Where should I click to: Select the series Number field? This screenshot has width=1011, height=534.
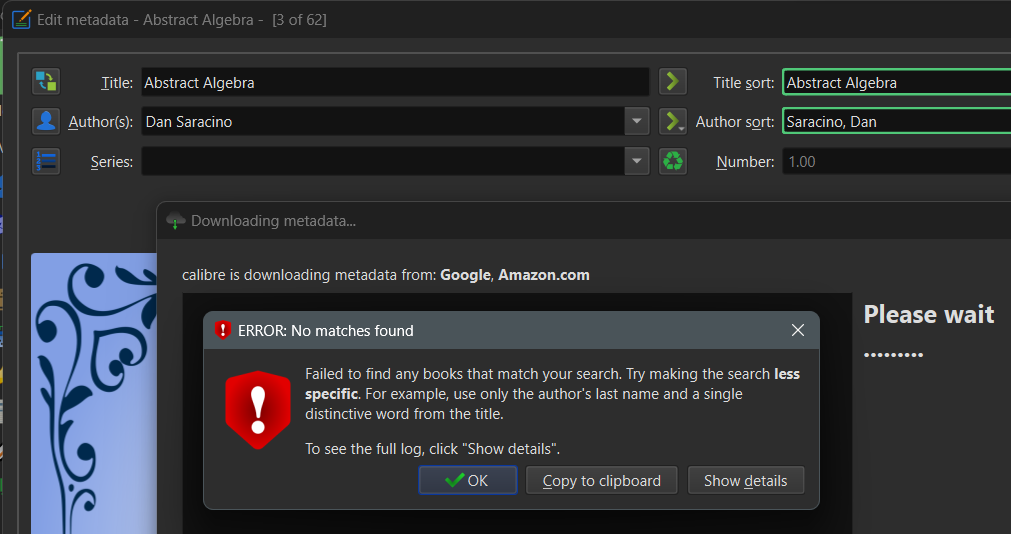pos(895,162)
